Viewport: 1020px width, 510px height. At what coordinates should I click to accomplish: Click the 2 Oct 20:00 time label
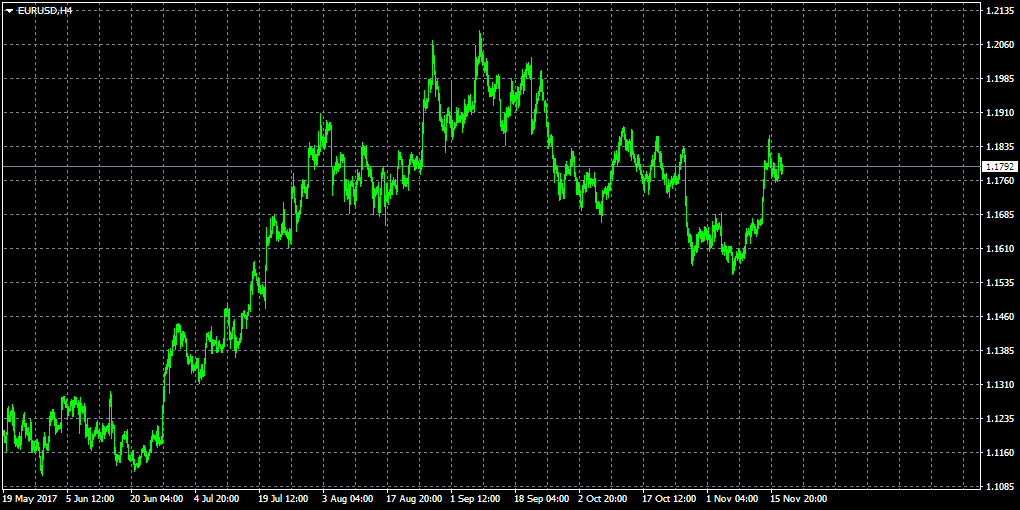[602, 499]
